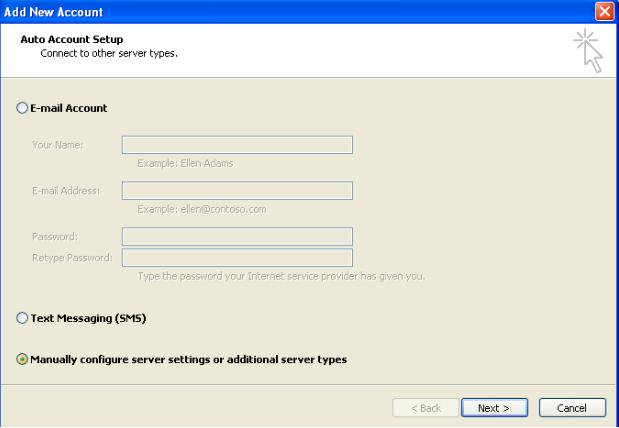Click the Auto Account Setup heading
The width and height of the screenshot is (619, 428).
pos(72,39)
